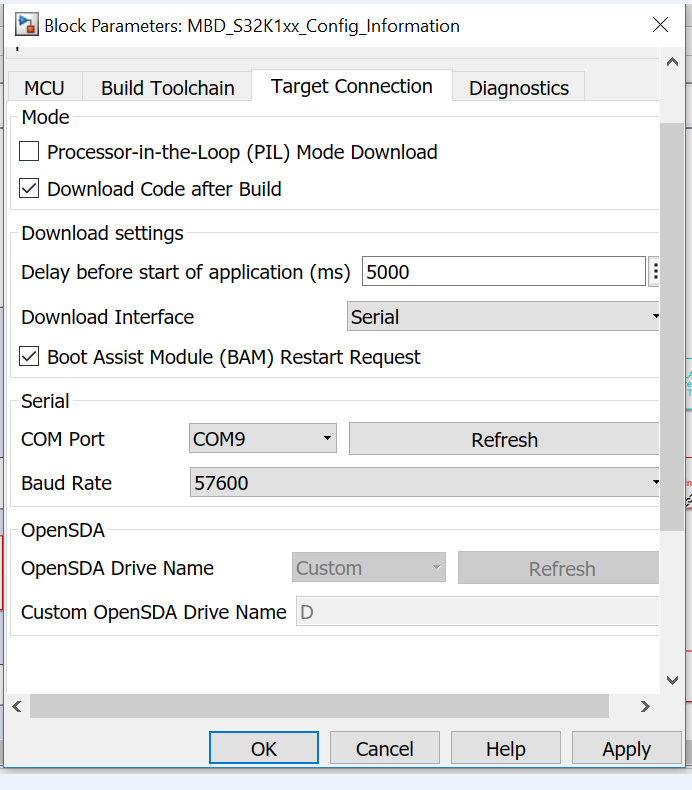Click the three-dot button beside delay field

pyautogui.click(x=655, y=271)
